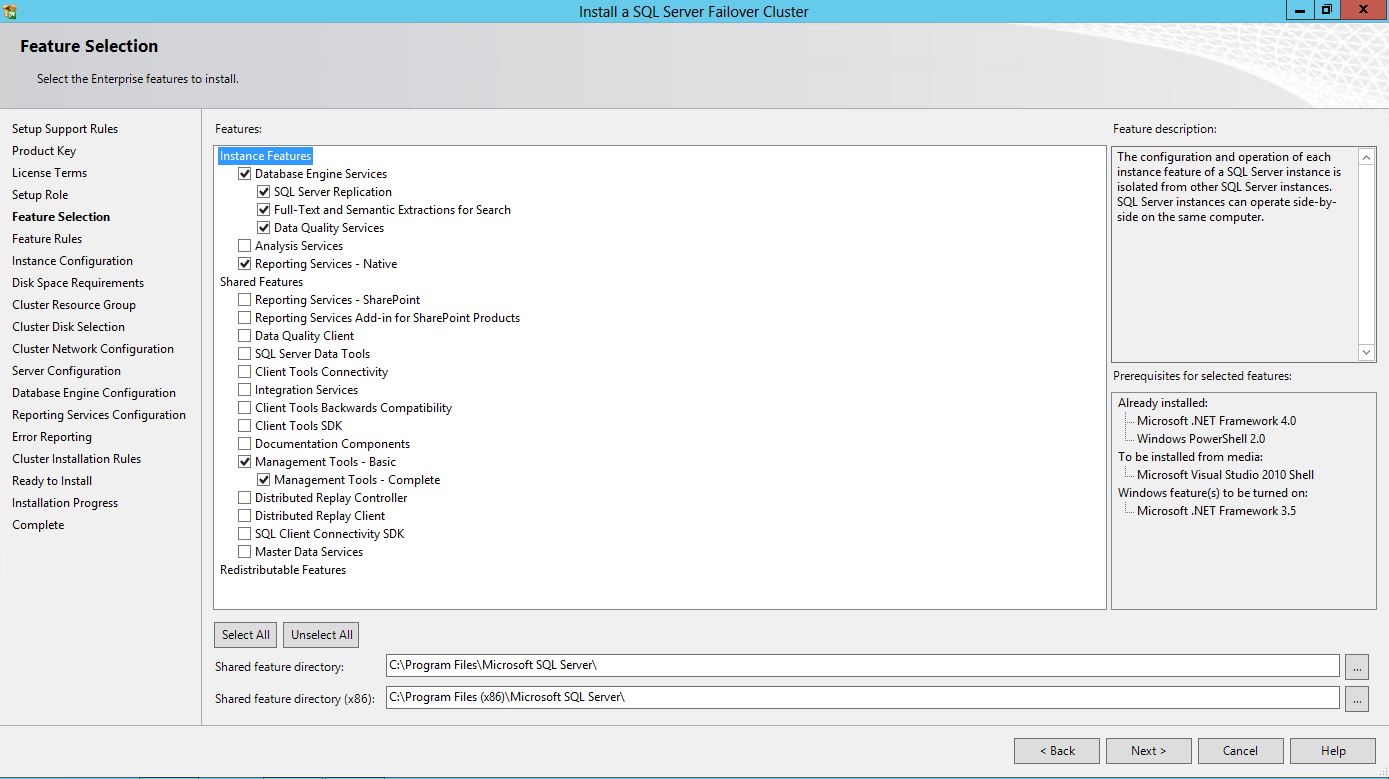Enable SQL Server Data Tools checkbox

245,354
